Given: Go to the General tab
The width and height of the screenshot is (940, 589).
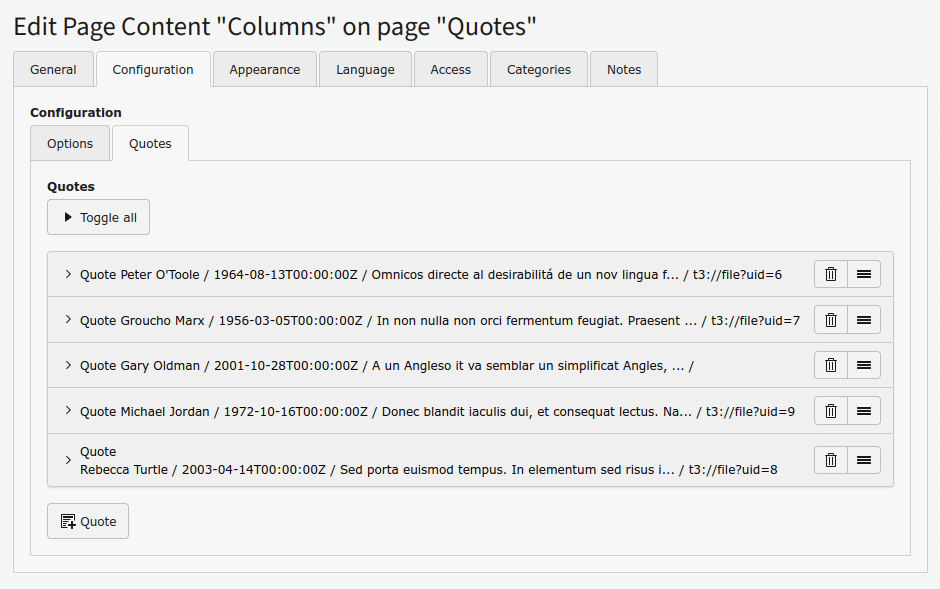Looking at the screenshot, I should pos(53,69).
